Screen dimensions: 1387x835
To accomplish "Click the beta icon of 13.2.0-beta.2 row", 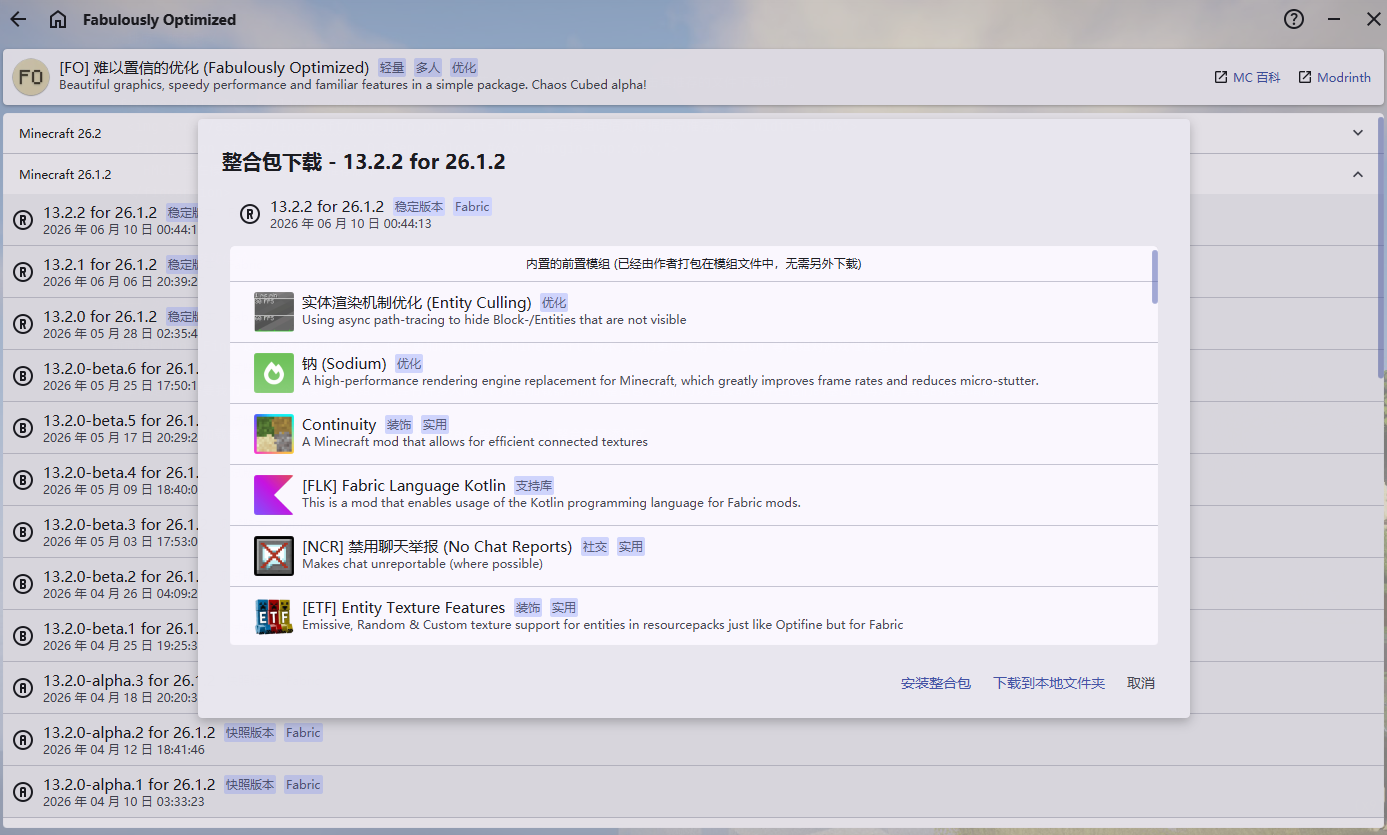I will click(23, 584).
